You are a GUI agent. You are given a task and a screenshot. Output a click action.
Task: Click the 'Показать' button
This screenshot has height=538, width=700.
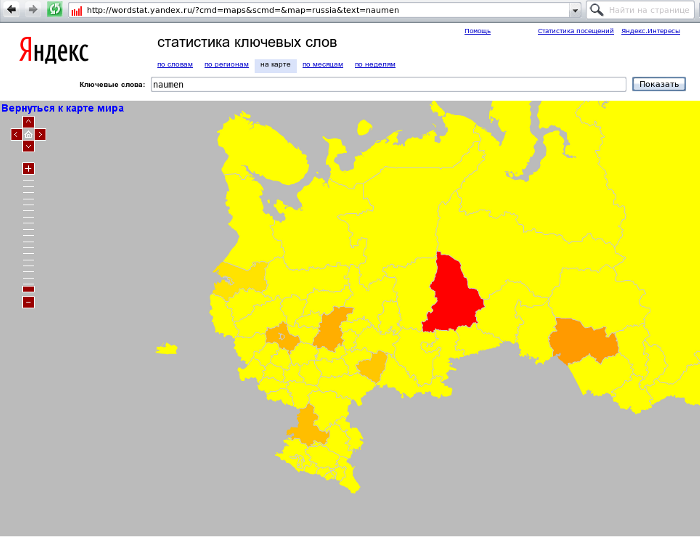[x=659, y=84]
